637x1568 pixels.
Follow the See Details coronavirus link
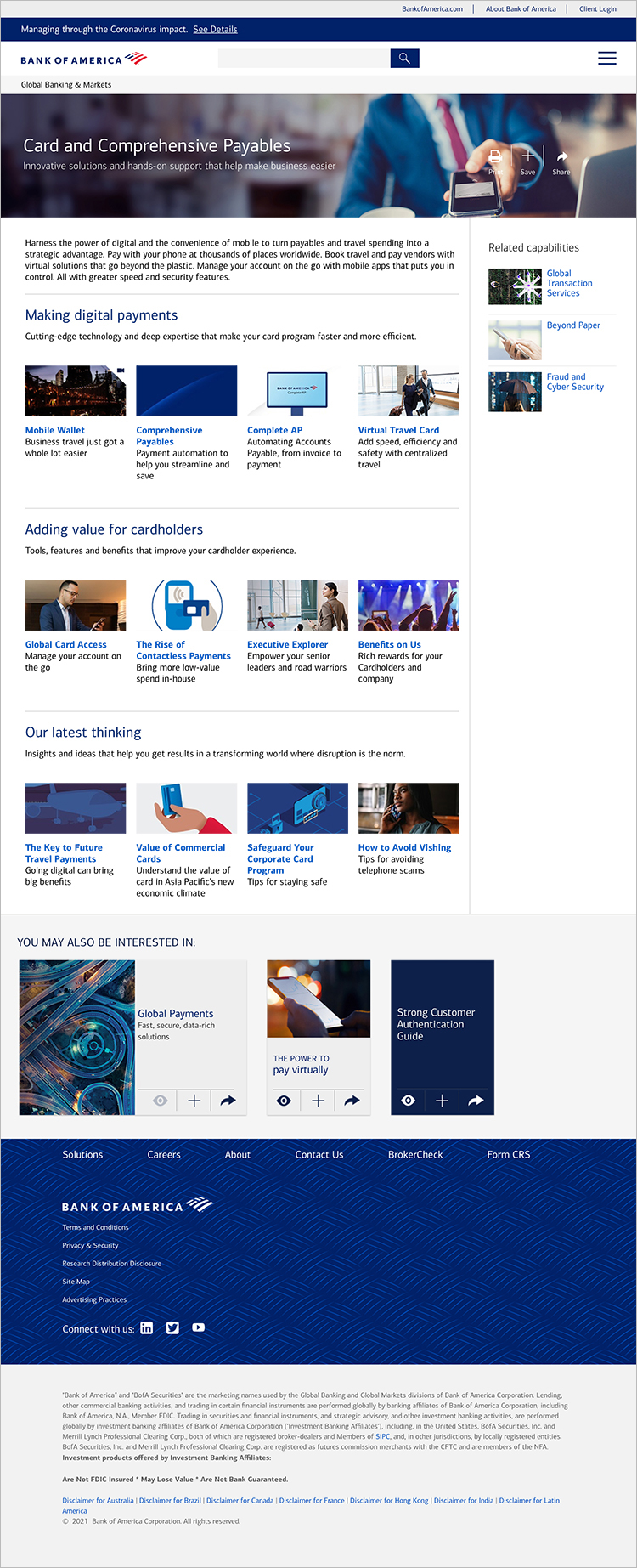tap(215, 30)
